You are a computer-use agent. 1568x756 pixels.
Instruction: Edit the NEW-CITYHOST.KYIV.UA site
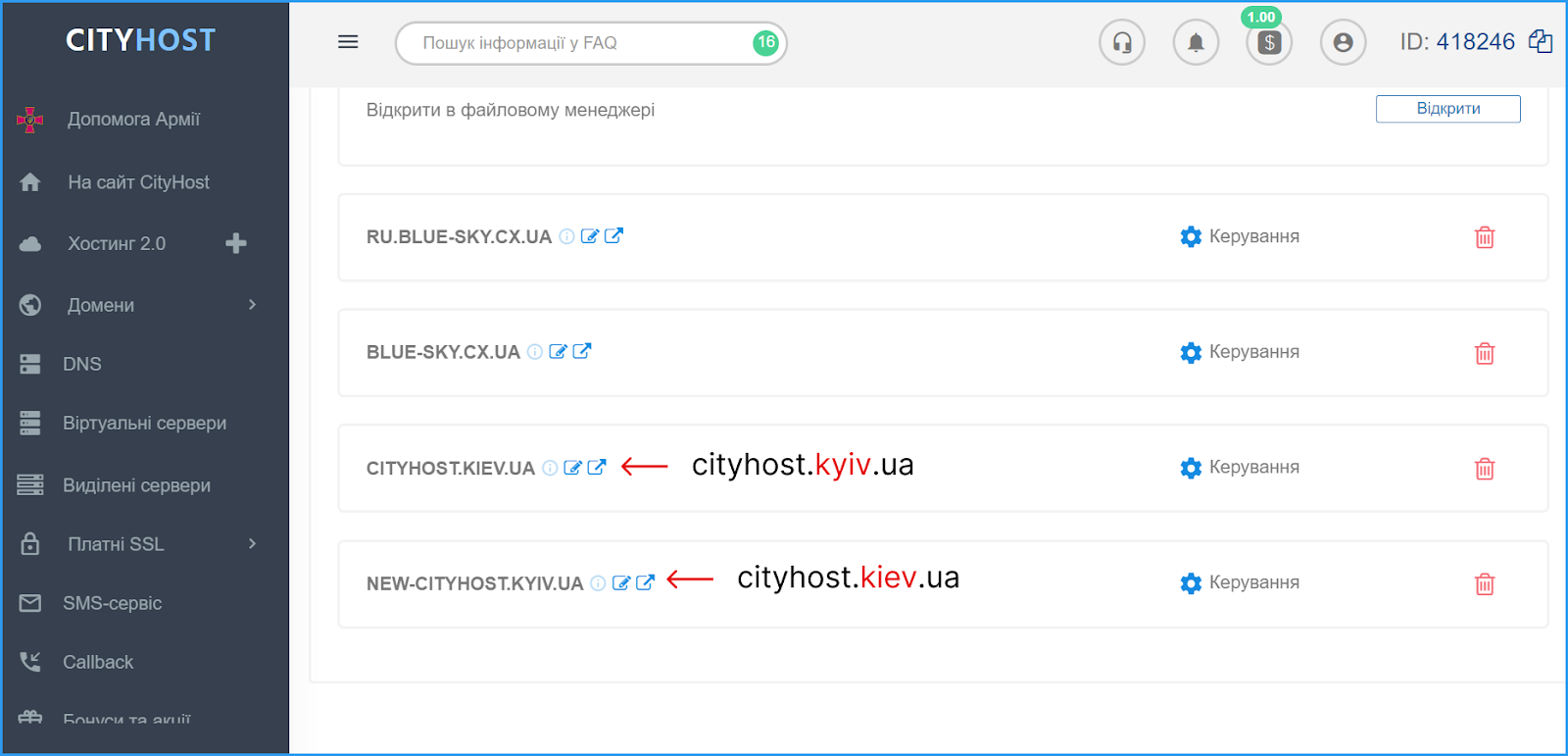(621, 583)
